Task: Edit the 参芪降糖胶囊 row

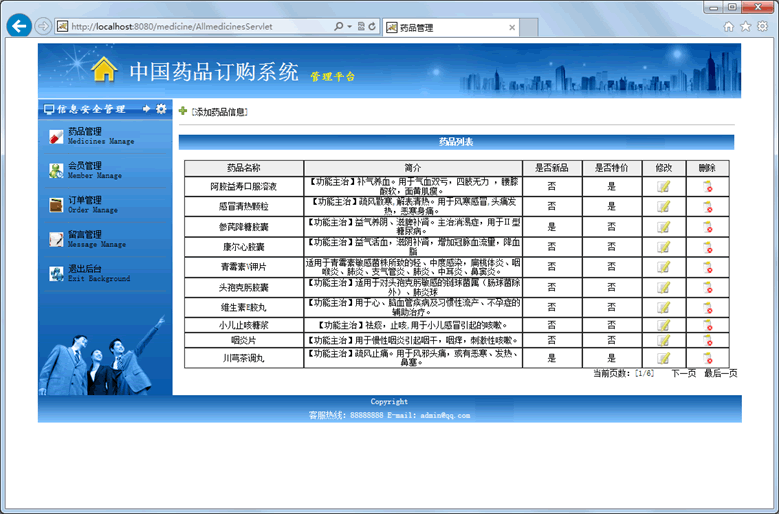Action: 664,227
